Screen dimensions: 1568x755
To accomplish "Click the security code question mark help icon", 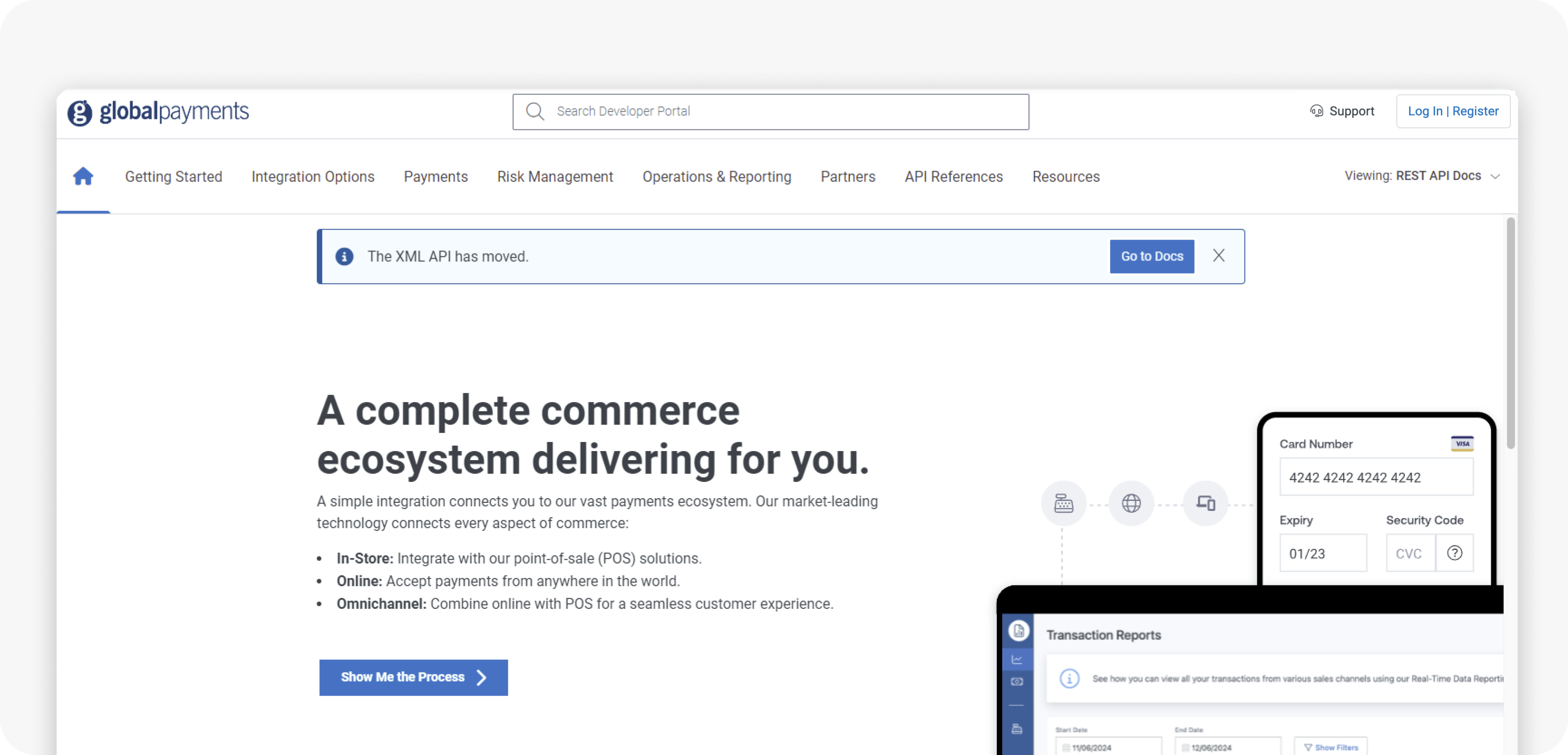I will point(1455,553).
